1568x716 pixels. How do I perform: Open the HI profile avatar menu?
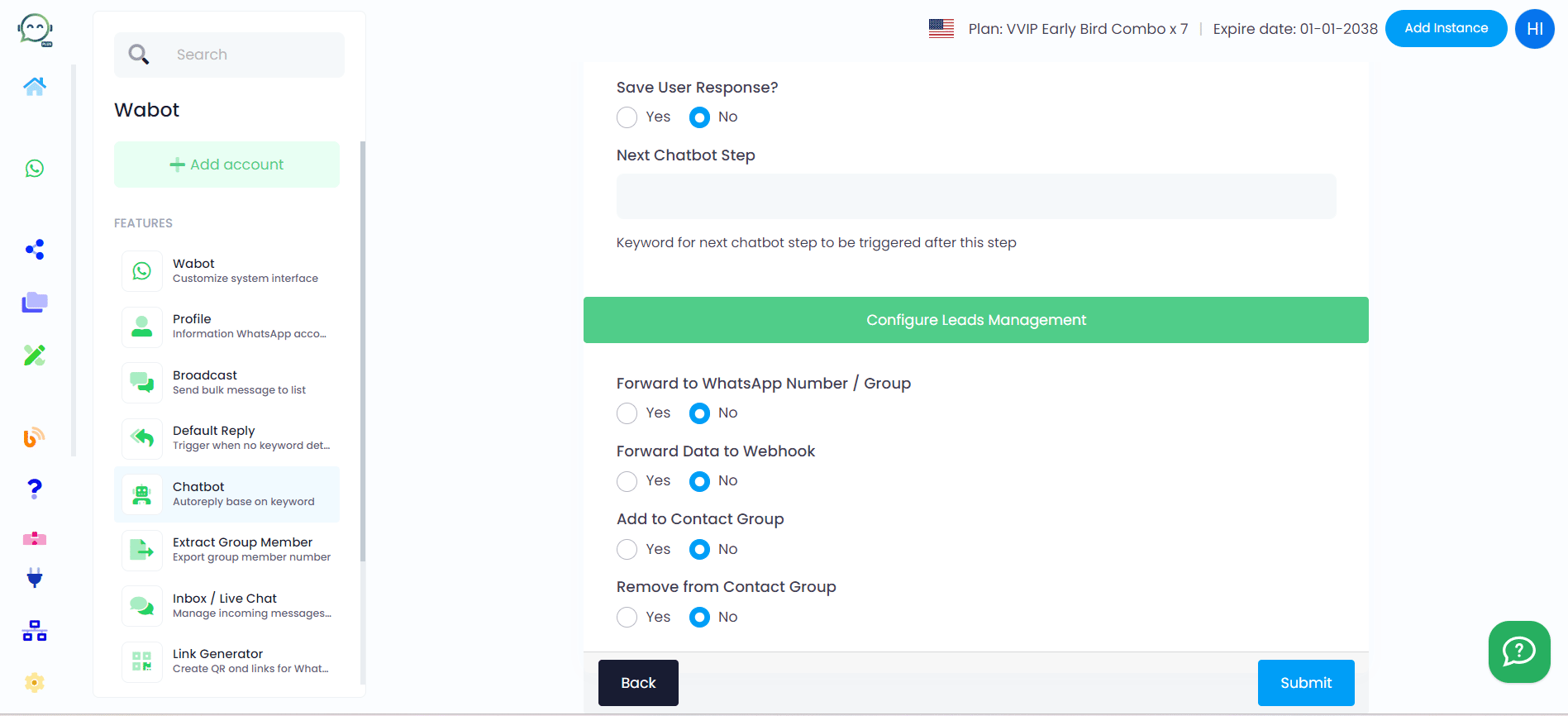pos(1534,28)
